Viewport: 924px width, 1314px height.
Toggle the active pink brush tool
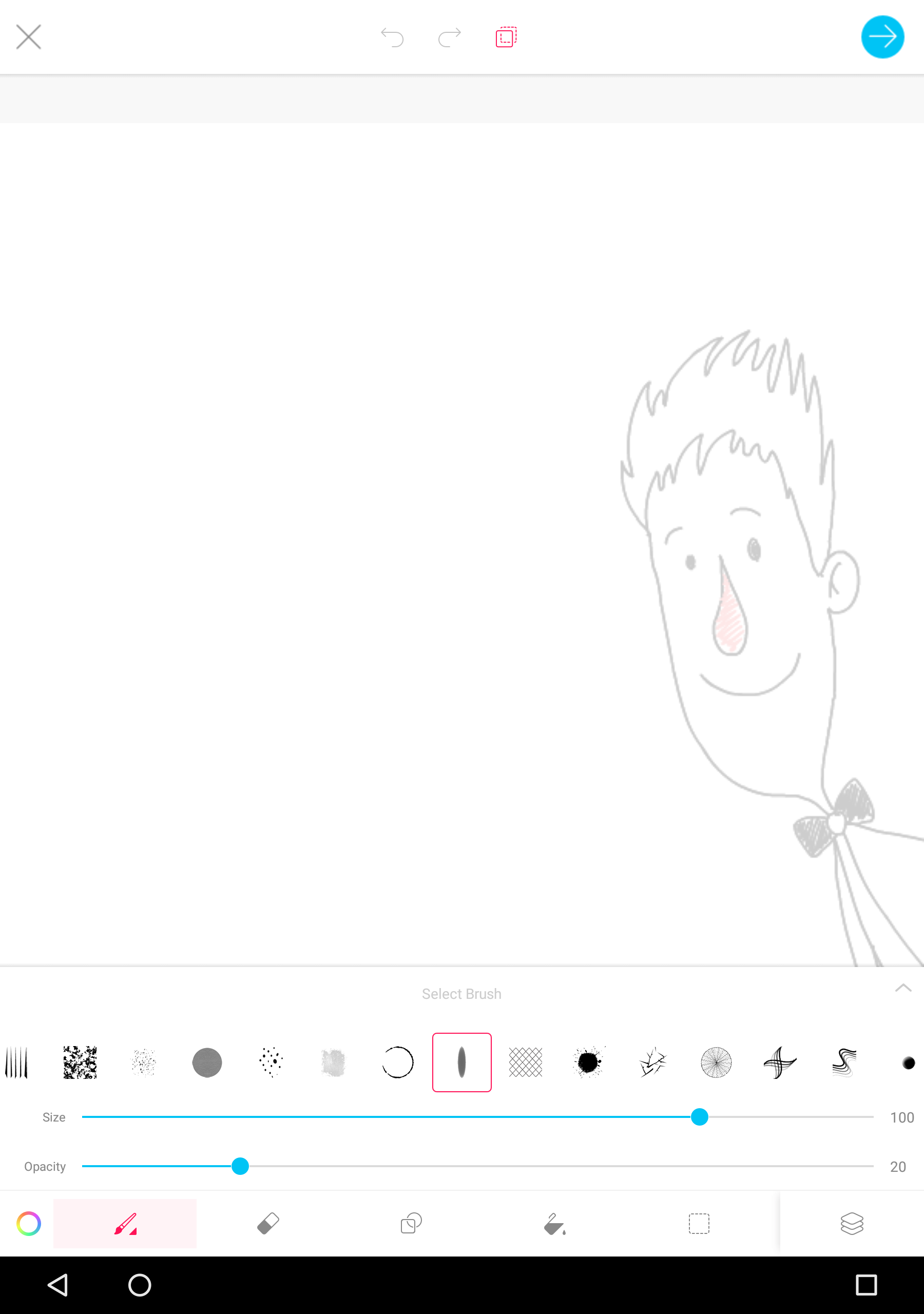click(x=125, y=1224)
